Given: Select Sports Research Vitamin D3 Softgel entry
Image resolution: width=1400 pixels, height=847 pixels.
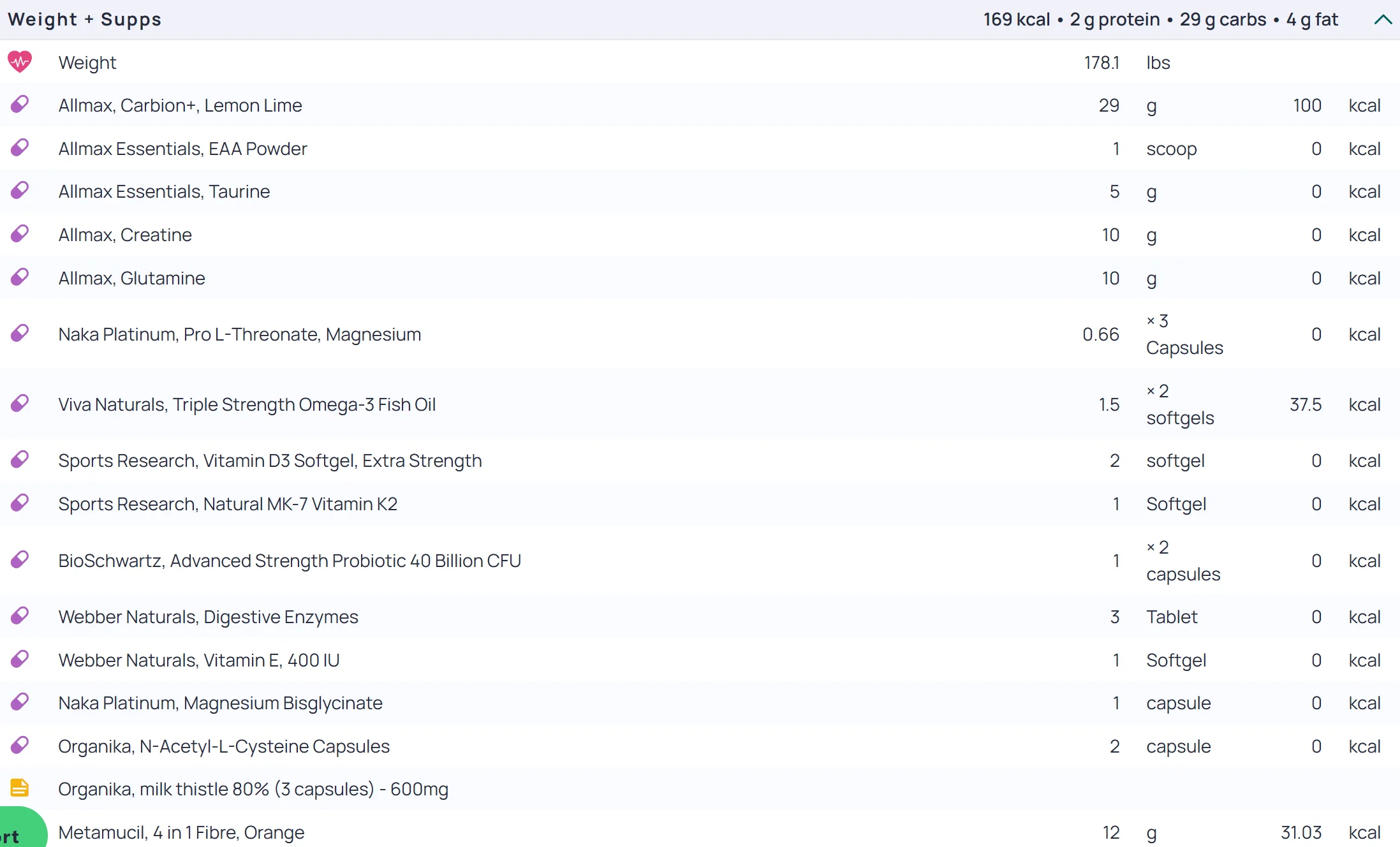Looking at the screenshot, I should tap(270, 460).
